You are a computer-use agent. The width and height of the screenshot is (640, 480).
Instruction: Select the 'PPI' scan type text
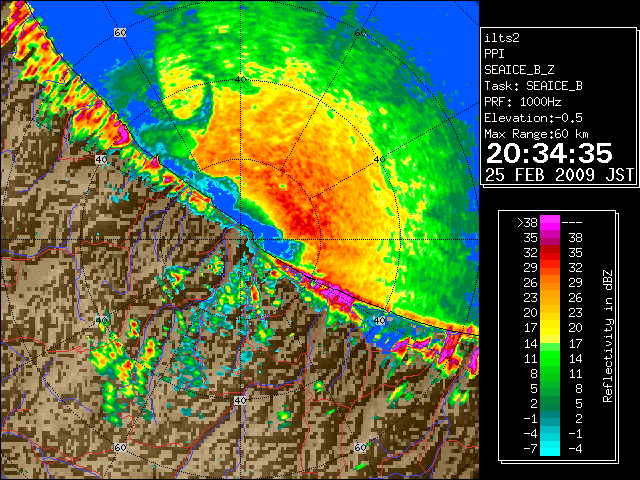[x=494, y=54]
